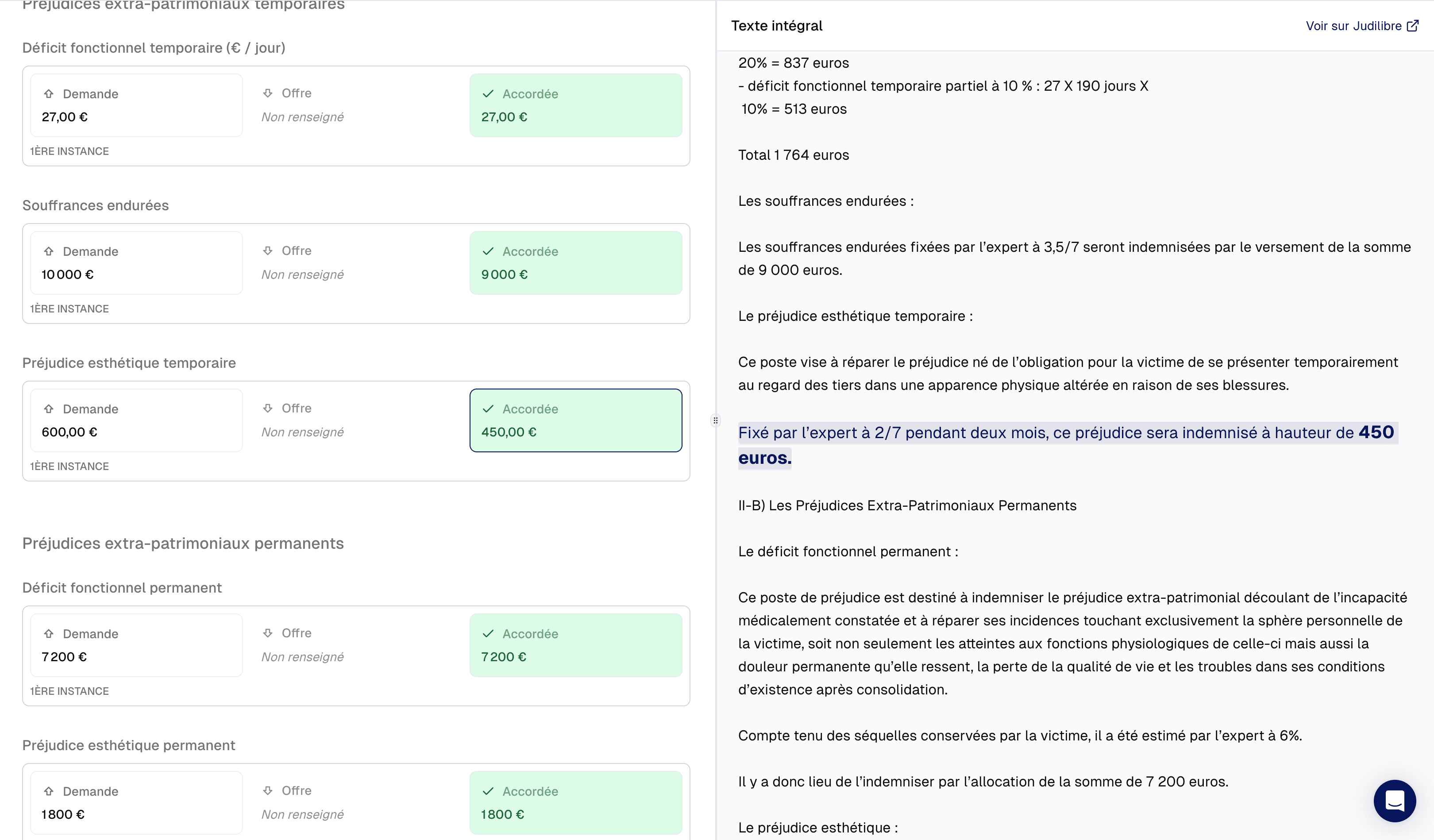The image size is (1434, 840).
Task: Click the checkmark icon on the 27,00 € Accordée card
Action: point(488,93)
